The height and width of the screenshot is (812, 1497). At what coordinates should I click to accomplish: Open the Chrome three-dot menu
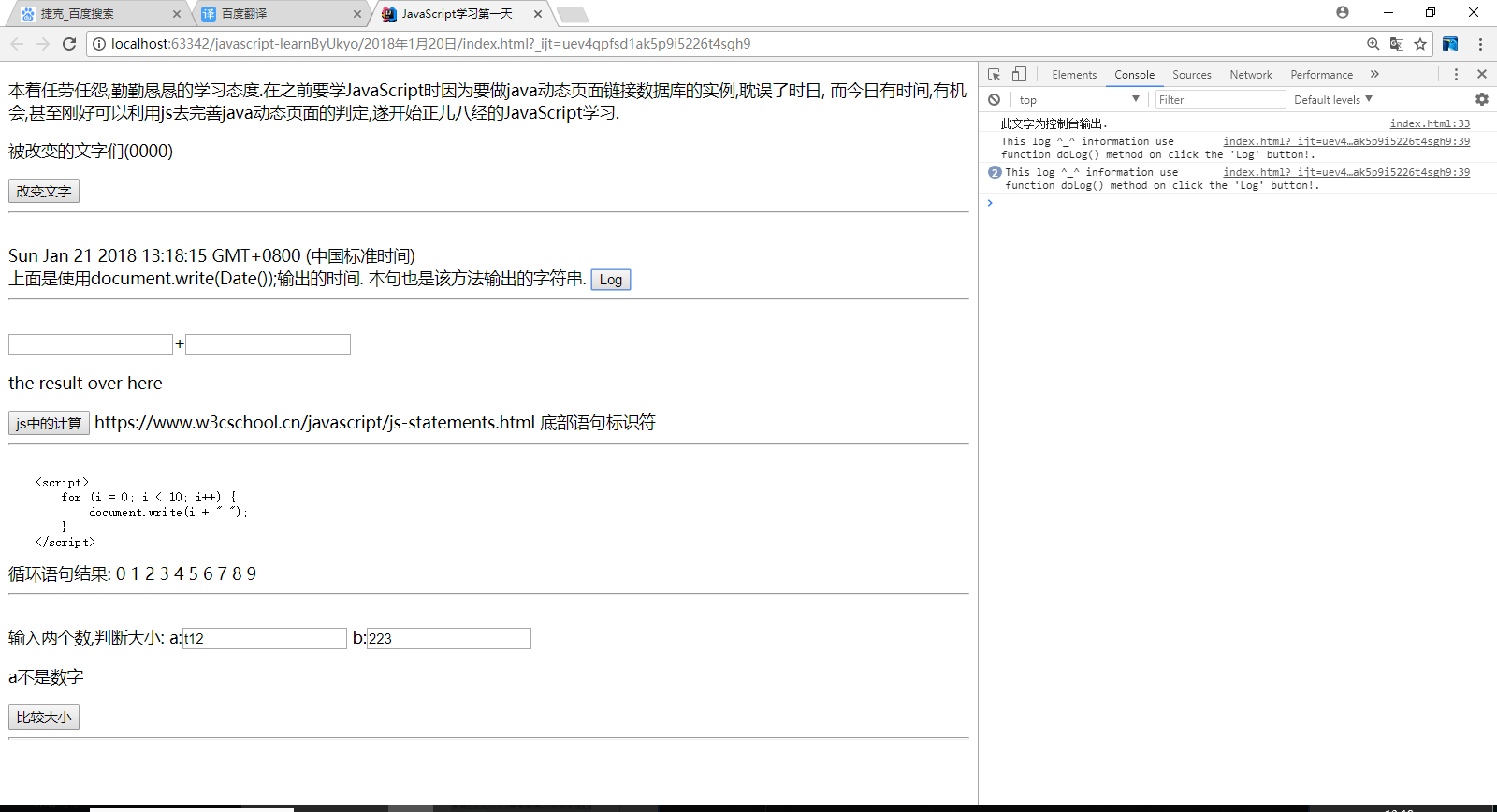(x=1480, y=44)
